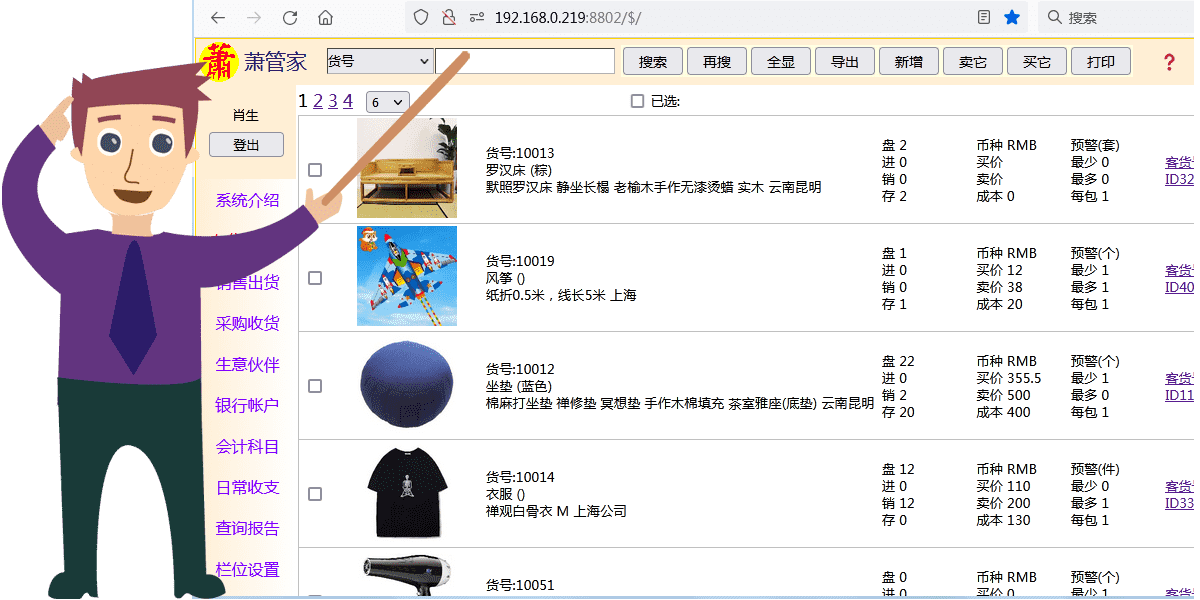Click the browser home icon
This screenshot has width=1200, height=600.
(x=328, y=17)
